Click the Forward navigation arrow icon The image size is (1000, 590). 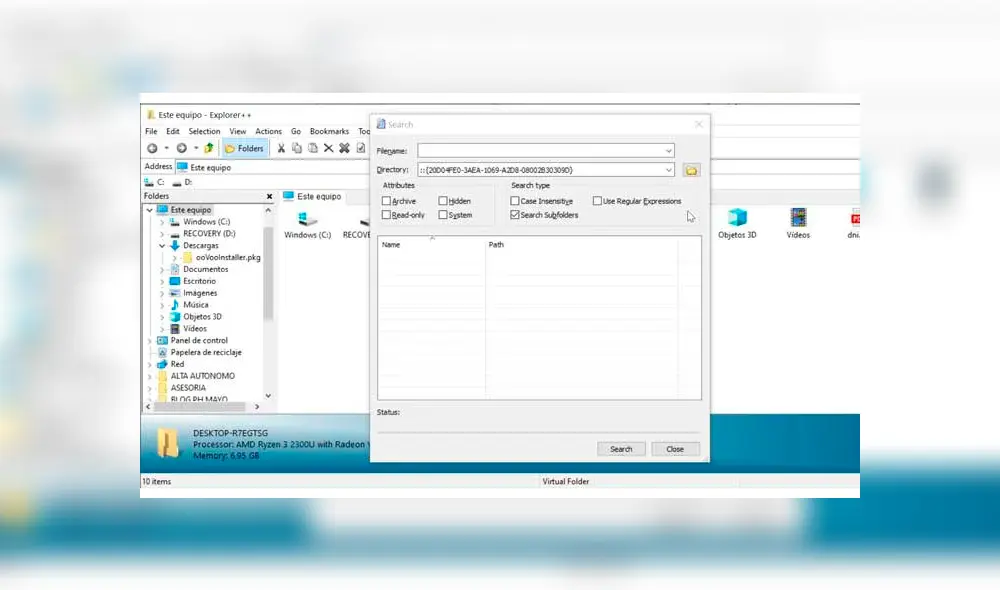click(x=180, y=148)
